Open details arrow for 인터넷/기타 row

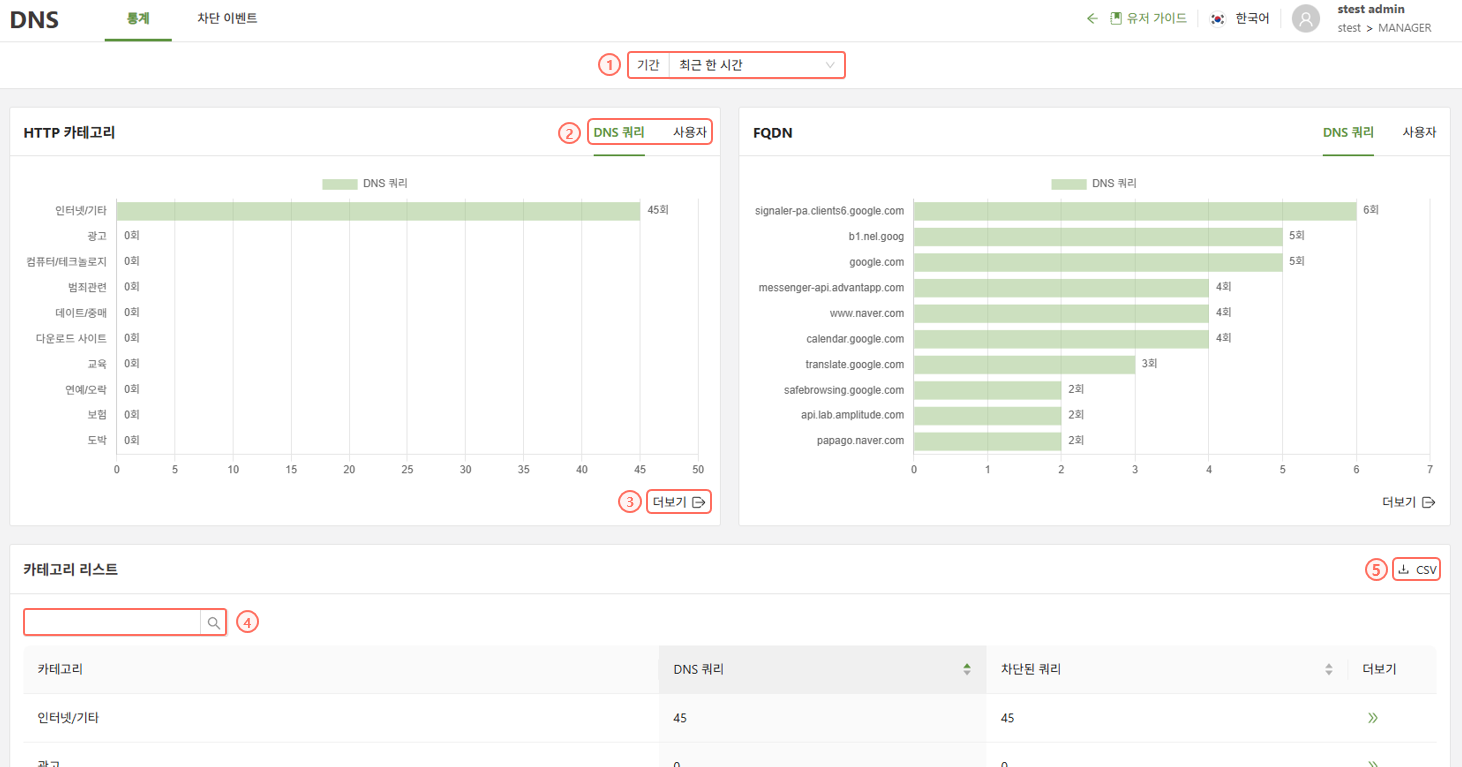point(1373,718)
